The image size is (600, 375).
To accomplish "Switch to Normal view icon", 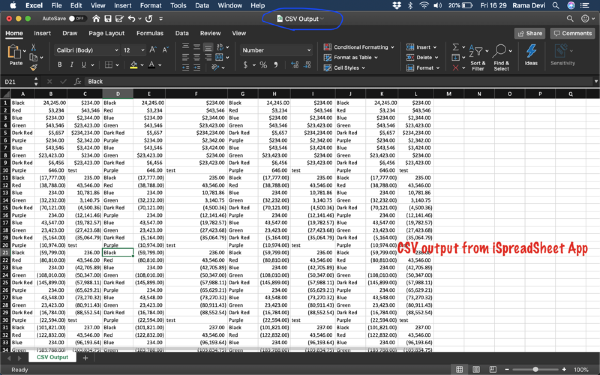I will pos(460,369).
